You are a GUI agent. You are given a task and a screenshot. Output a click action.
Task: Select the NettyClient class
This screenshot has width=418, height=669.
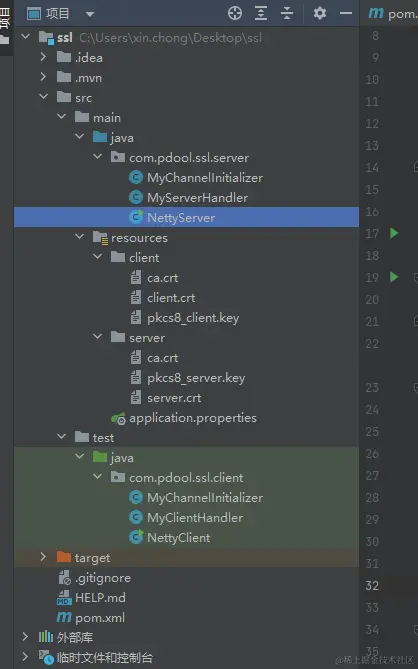point(178,538)
